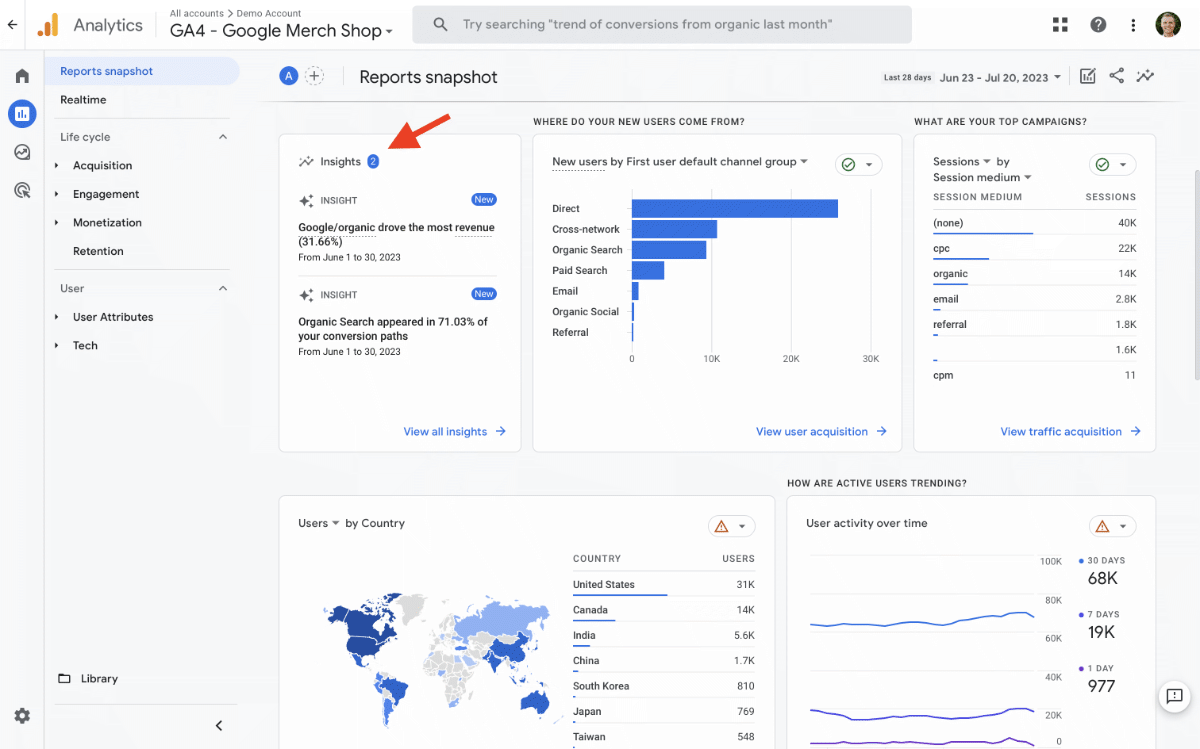Navigate to Home using the home icon
This screenshot has width=1200, height=749.
(x=22, y=74)
